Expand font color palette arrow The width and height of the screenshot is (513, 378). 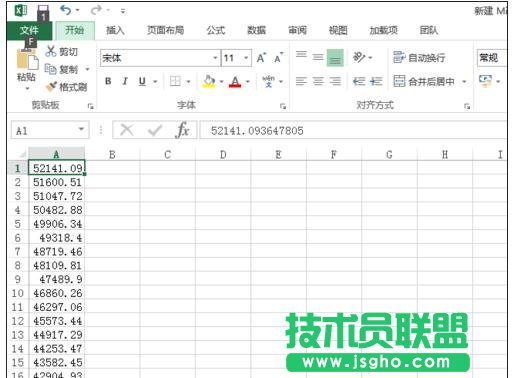(248, 81)
